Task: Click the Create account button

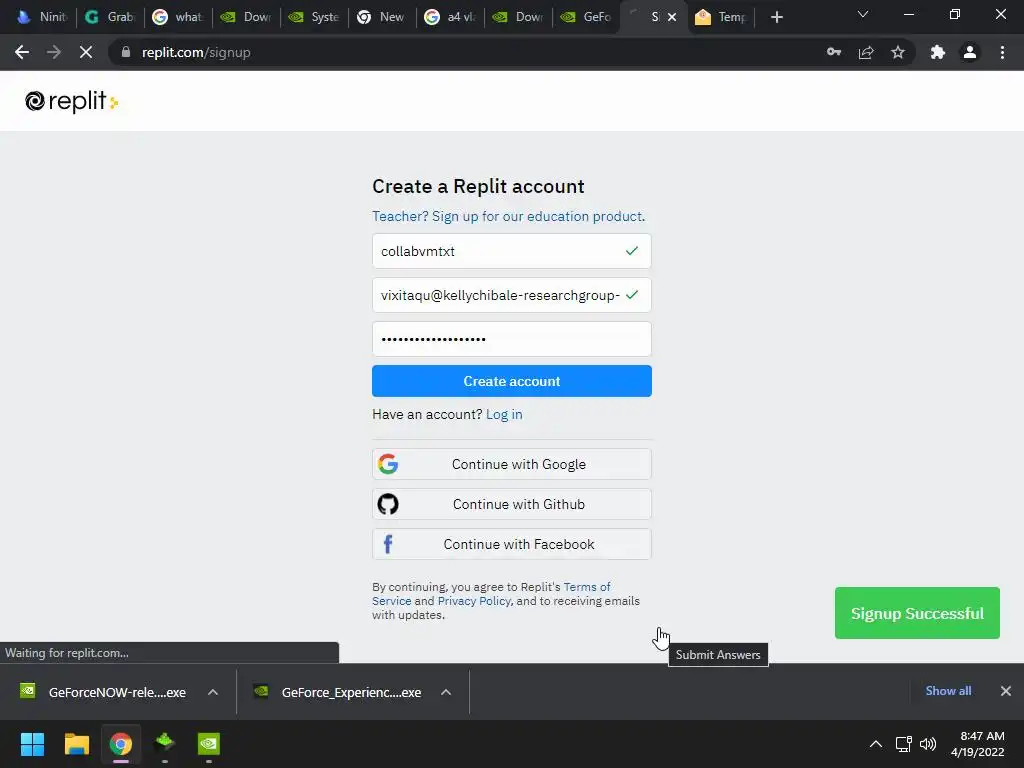Action: point(511,381)
